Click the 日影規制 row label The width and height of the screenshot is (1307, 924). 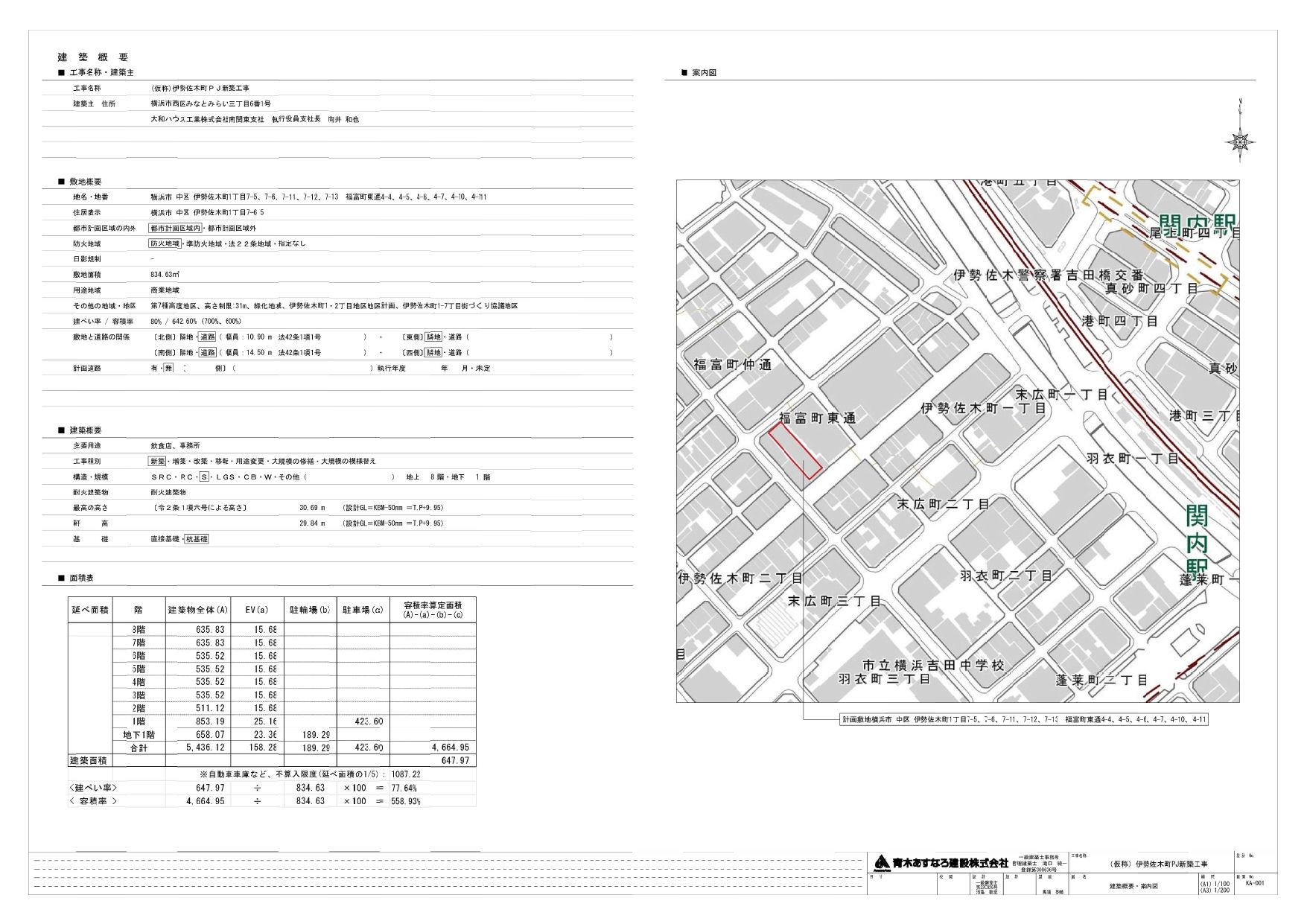(86, 259)
